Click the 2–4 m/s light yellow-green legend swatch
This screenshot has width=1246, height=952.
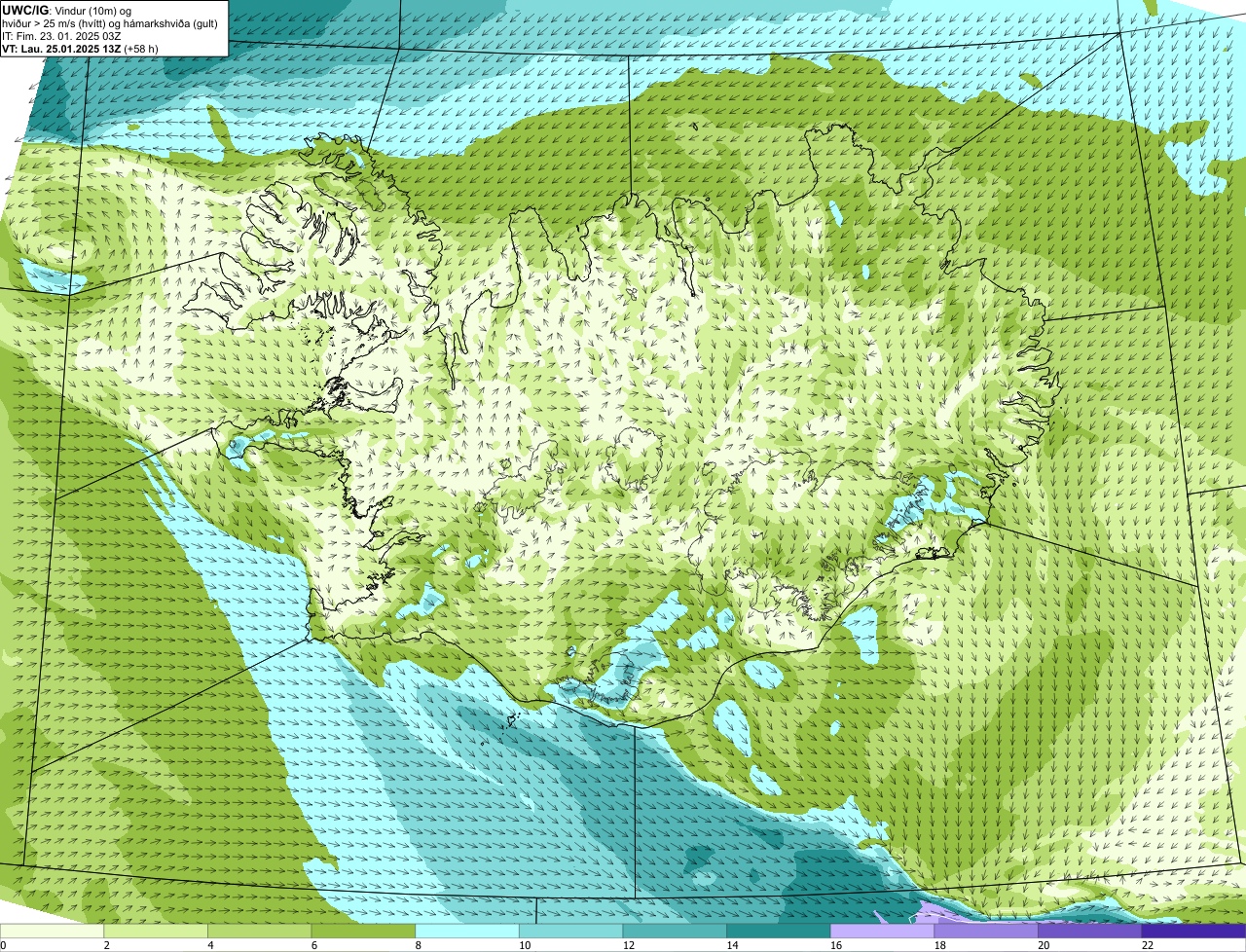click(156, 931)
